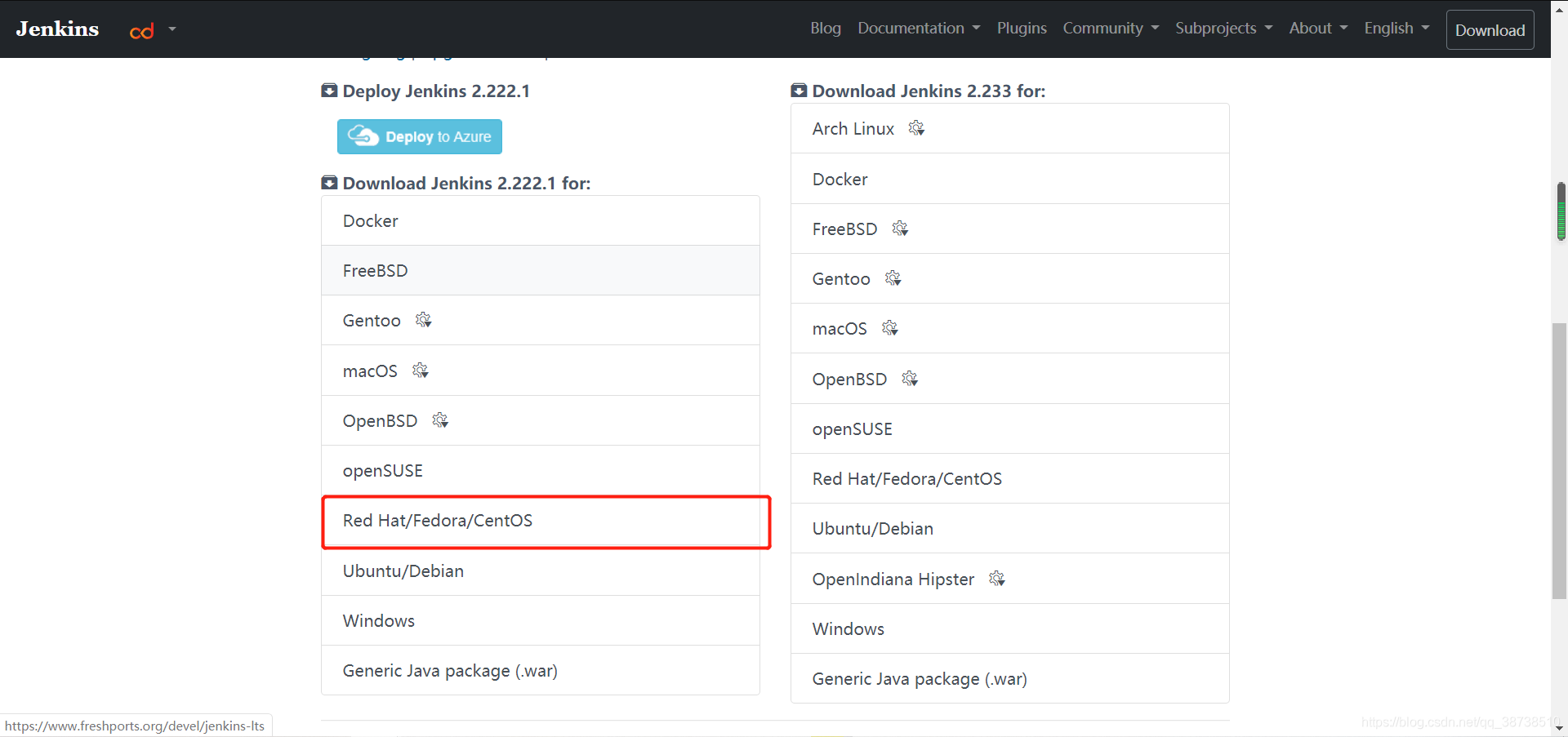
Task: Click the gear icon beside Gentoo weekly
Action: click(x=893, y=278)
